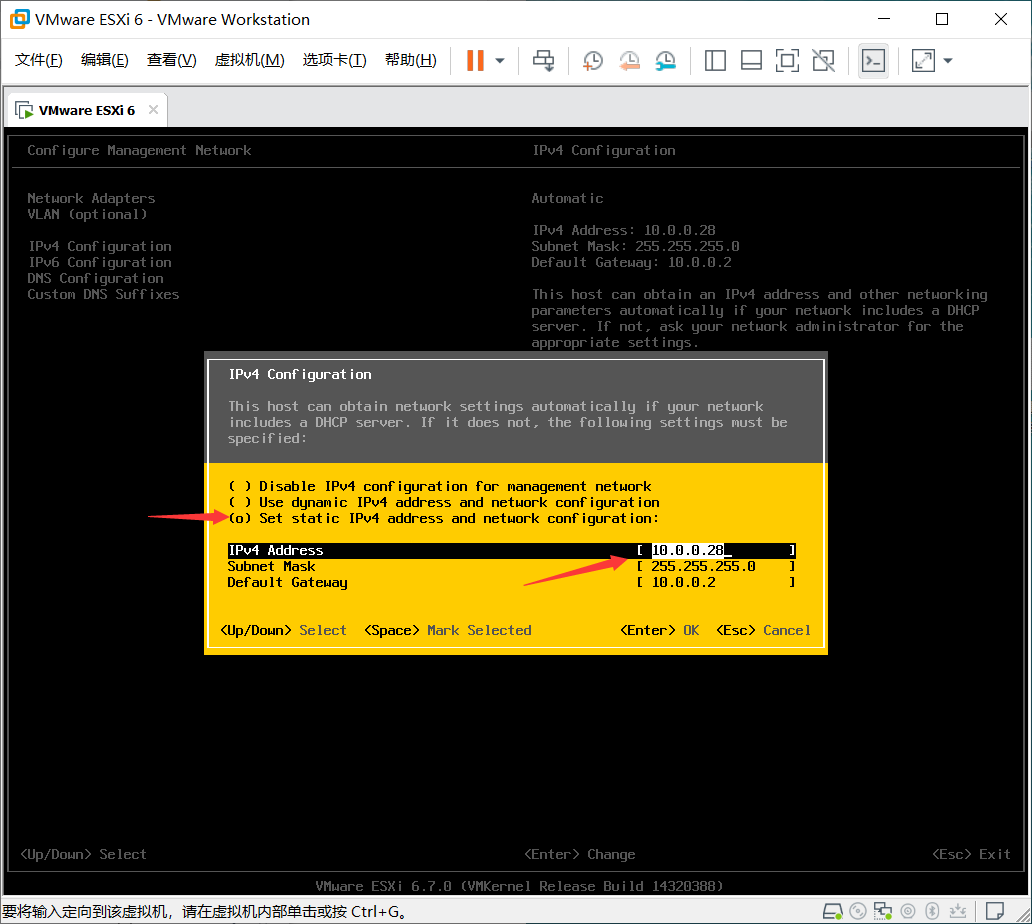This screenshot has height=924, width=1032.
Task: Click the <Enter> OK label in dialog
Action: pos(659,630)
